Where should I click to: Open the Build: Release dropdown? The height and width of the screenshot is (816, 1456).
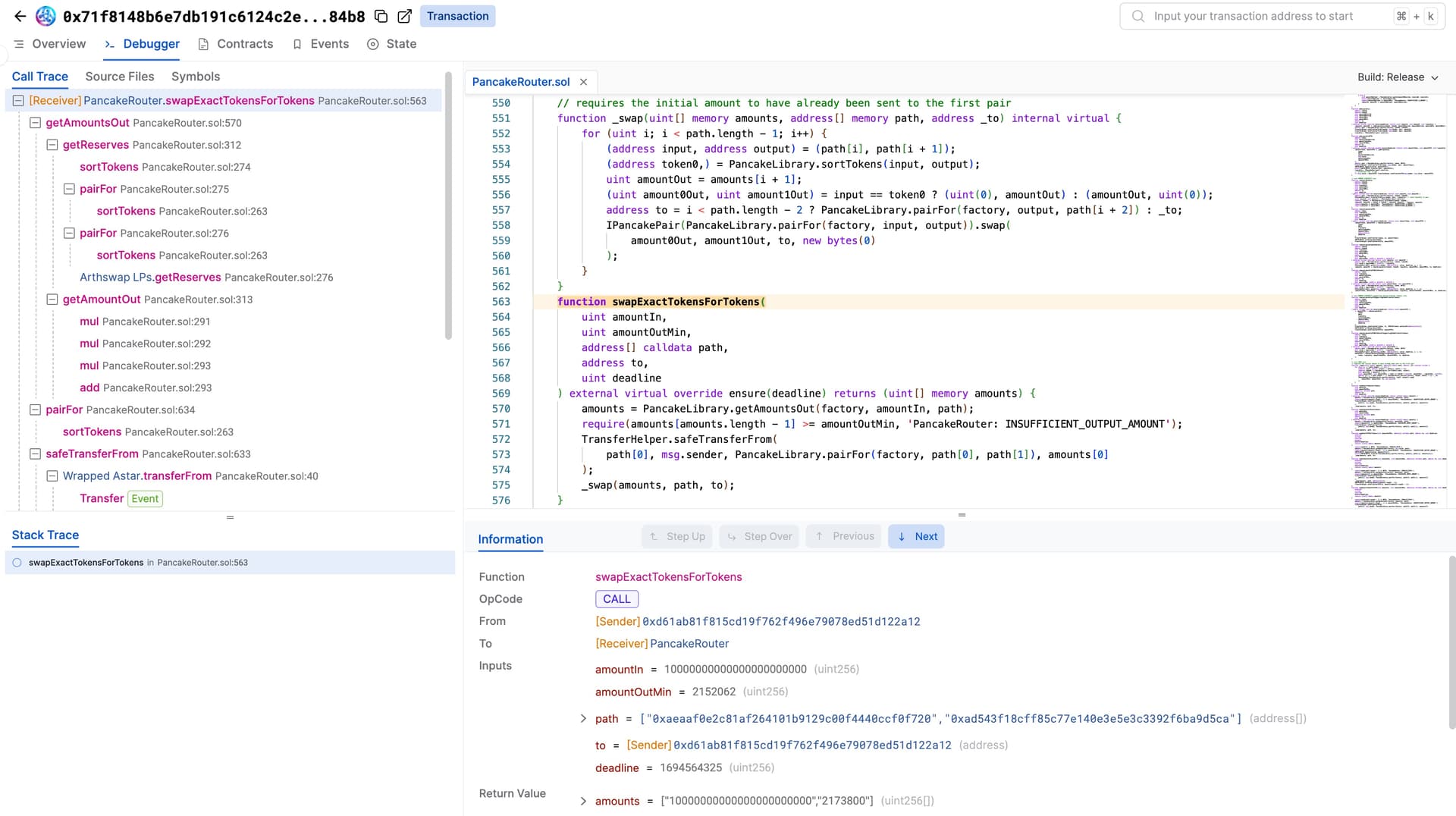[1398, 77]
